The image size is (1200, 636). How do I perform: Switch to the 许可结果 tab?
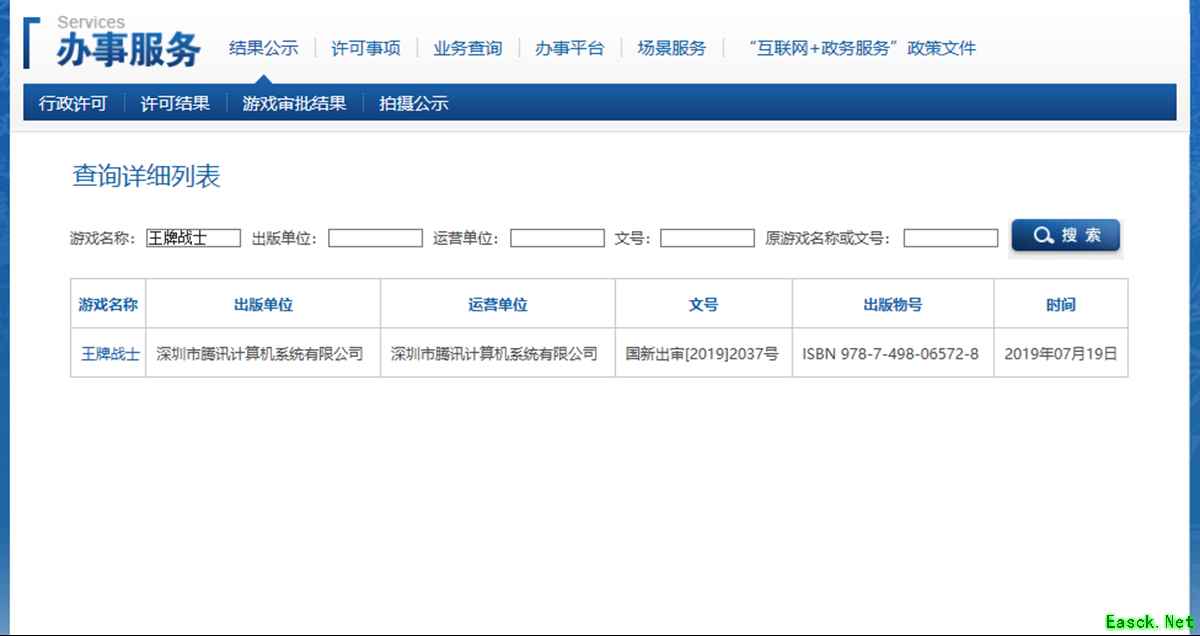(x=175, y=103)
